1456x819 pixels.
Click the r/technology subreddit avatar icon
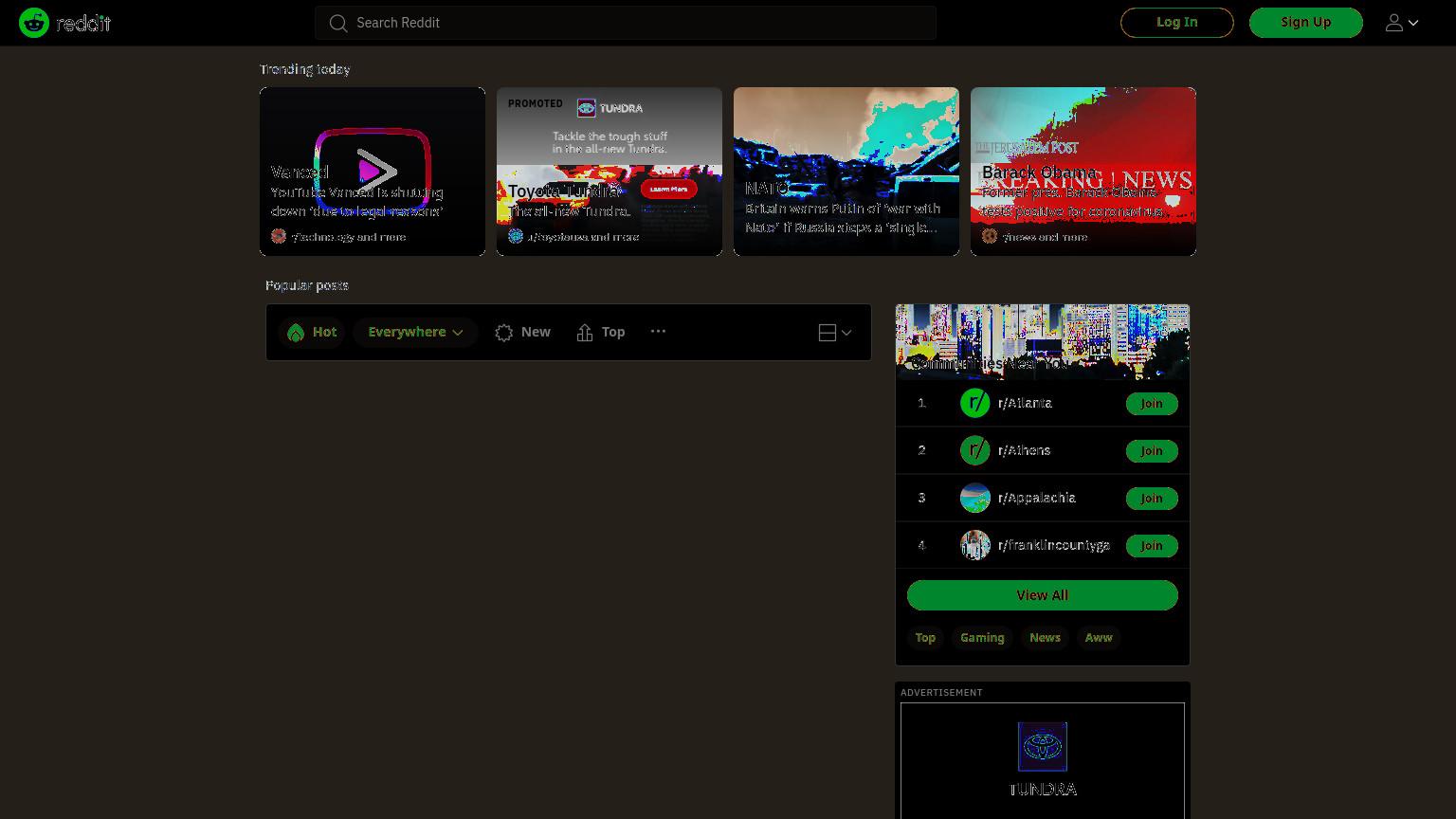(x=279, y=236)
